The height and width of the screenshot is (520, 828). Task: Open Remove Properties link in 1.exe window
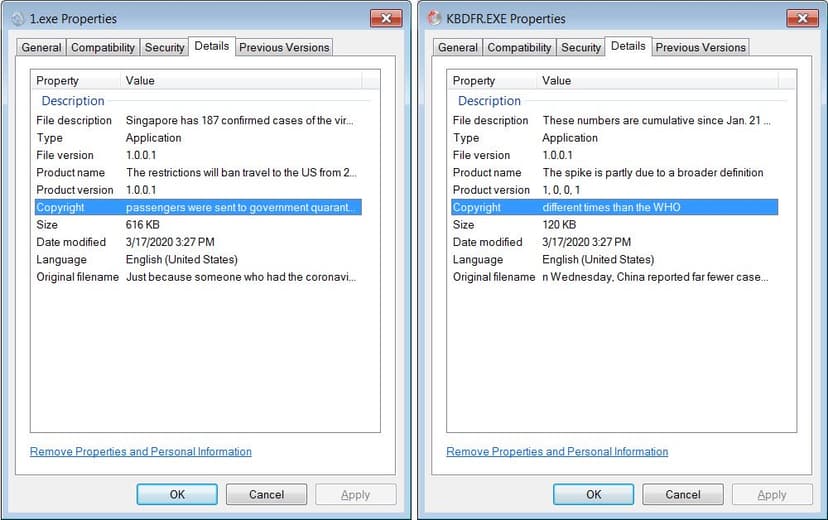pyautogui.click(x=140, y=451)
